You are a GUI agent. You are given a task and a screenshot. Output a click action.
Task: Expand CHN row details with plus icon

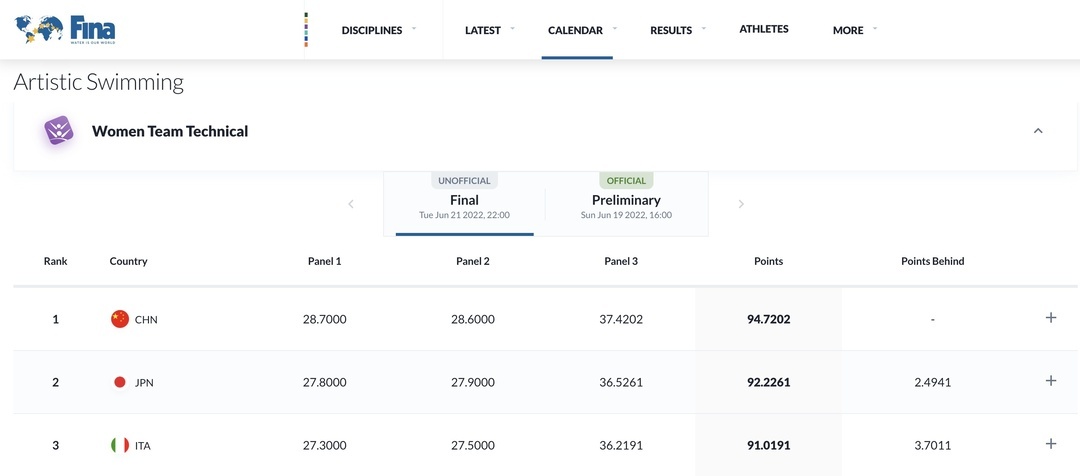click(x=1050, y=318)
